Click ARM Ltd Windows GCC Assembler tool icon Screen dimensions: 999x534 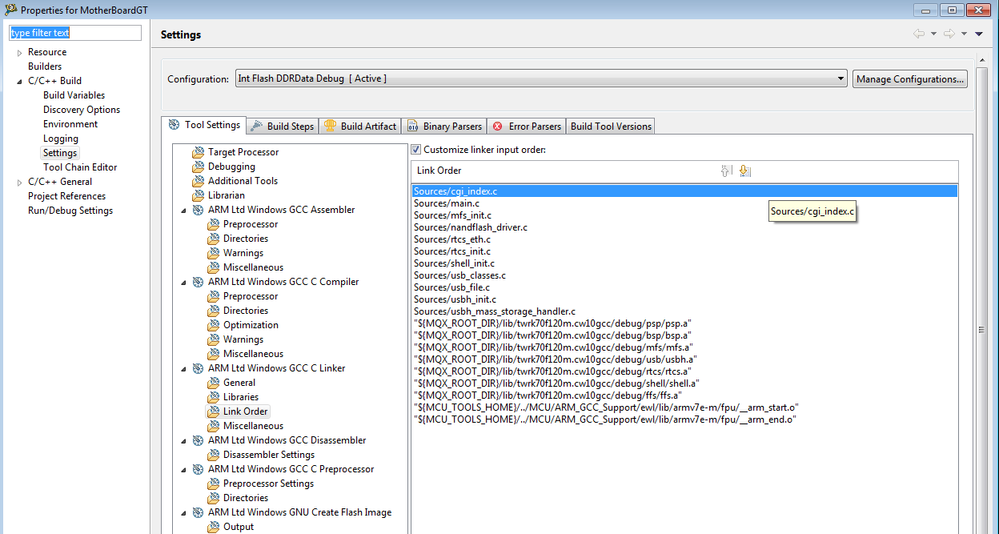198,210
